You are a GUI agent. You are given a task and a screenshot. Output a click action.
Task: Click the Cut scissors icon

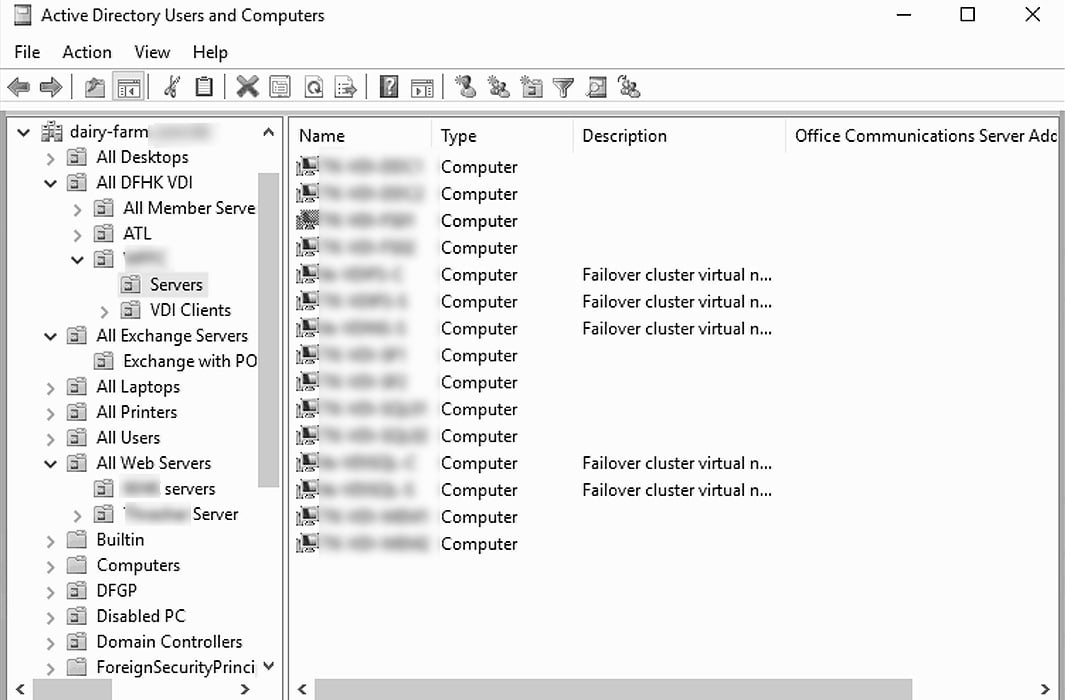pyautogui.click(x=172, y=87)
